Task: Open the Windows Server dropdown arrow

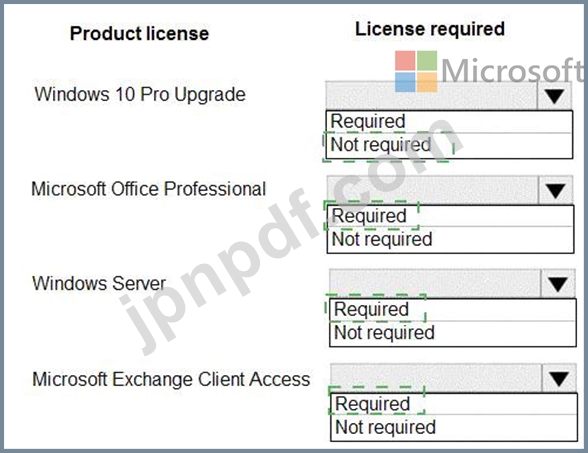Action: point(558,284)
